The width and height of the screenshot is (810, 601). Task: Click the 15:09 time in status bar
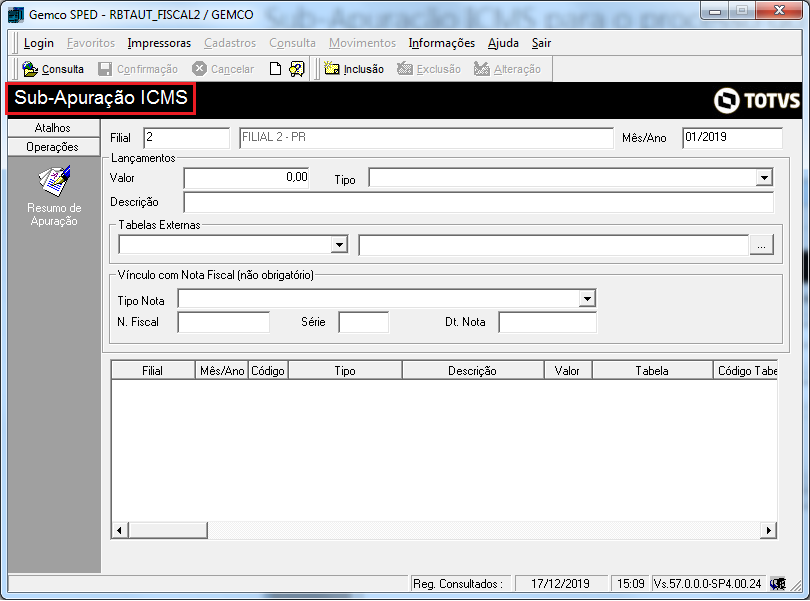pyautogui.click(x=630, y=584)
